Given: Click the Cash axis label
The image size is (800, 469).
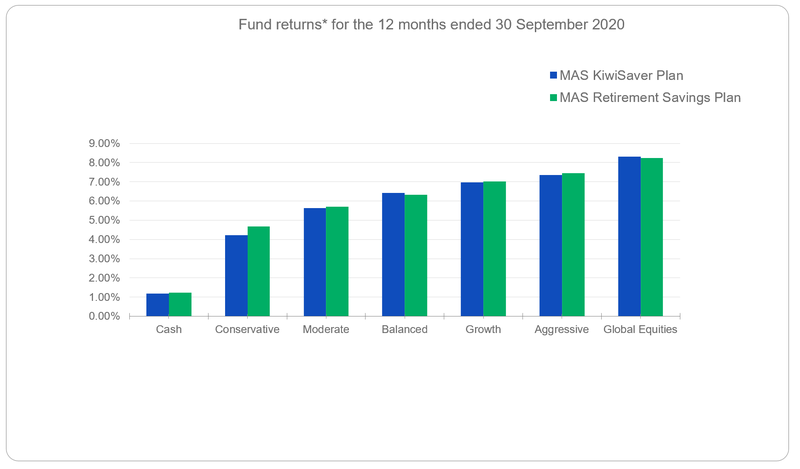Looking at the screenshot, I should click(x=169, y=329).
